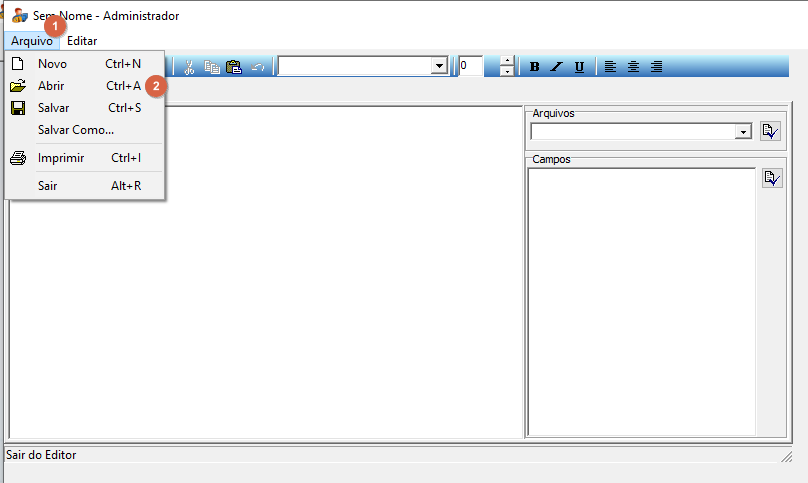
Task: Toggle Bold formatting
Action: pos(534,66)
